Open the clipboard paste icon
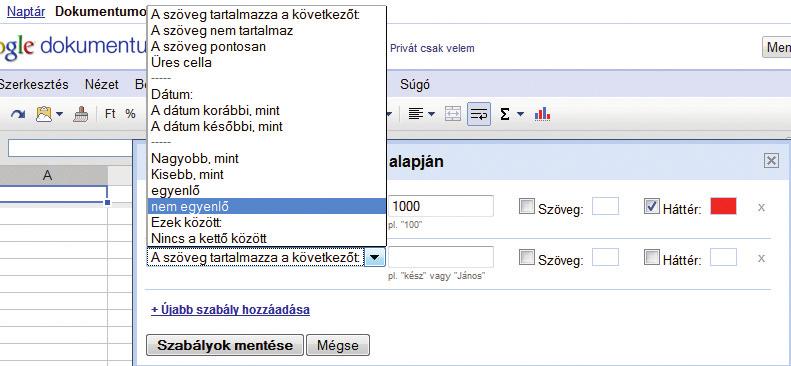The width and height of the screenshot is (791, 366). pos(44,114)
